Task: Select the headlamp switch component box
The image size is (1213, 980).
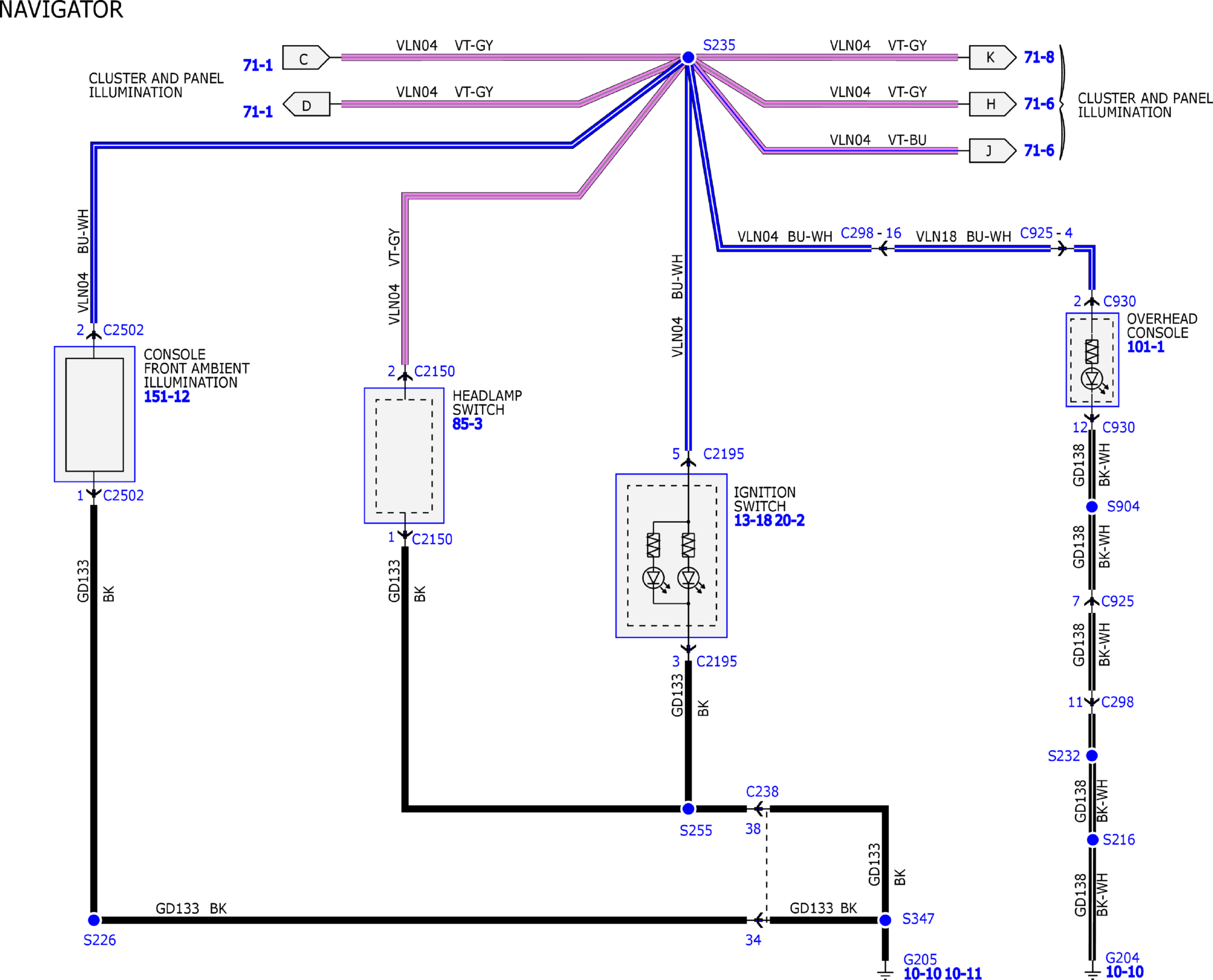Action: point(404,456)
